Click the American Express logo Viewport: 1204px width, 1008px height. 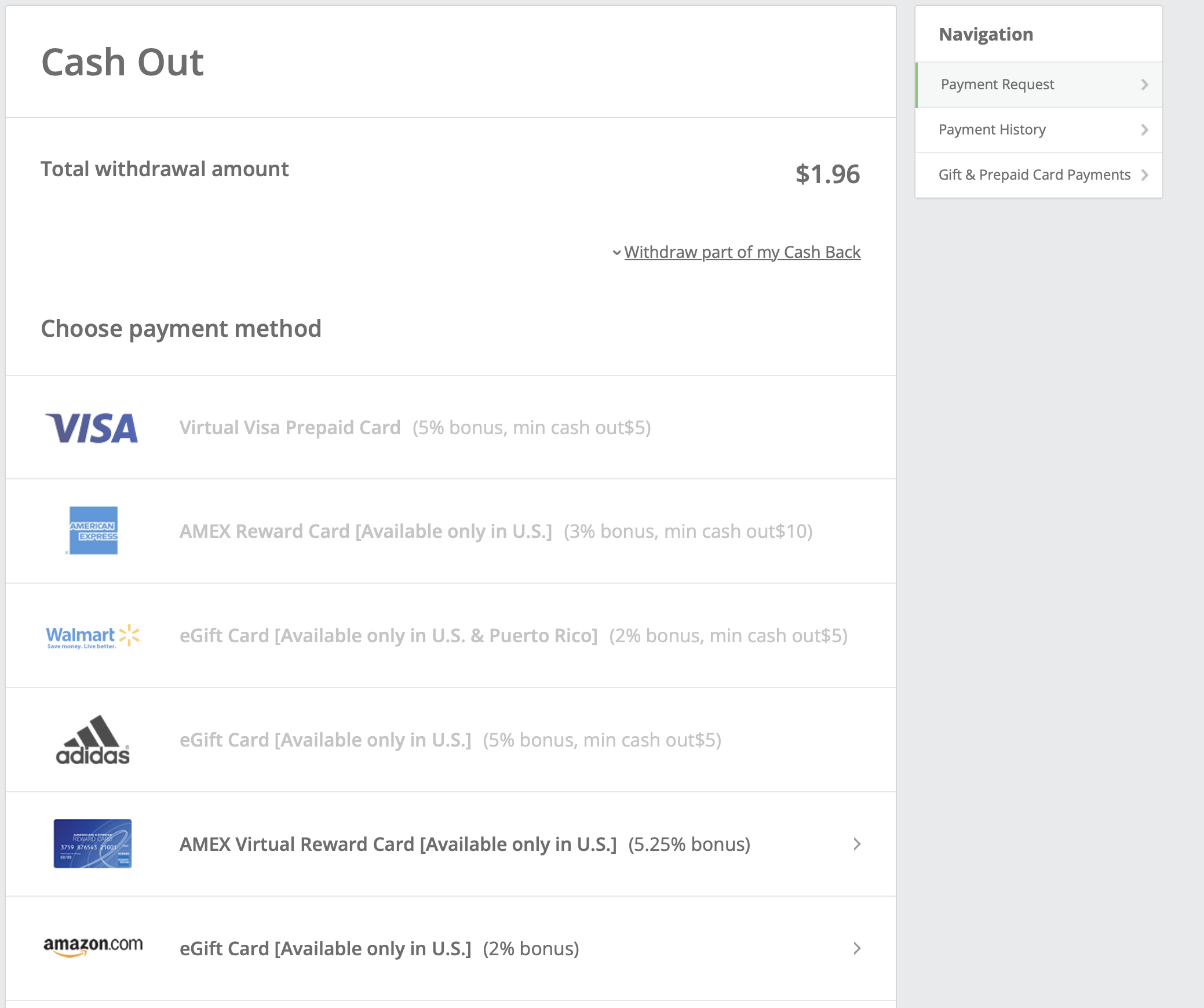coord(93,530)
